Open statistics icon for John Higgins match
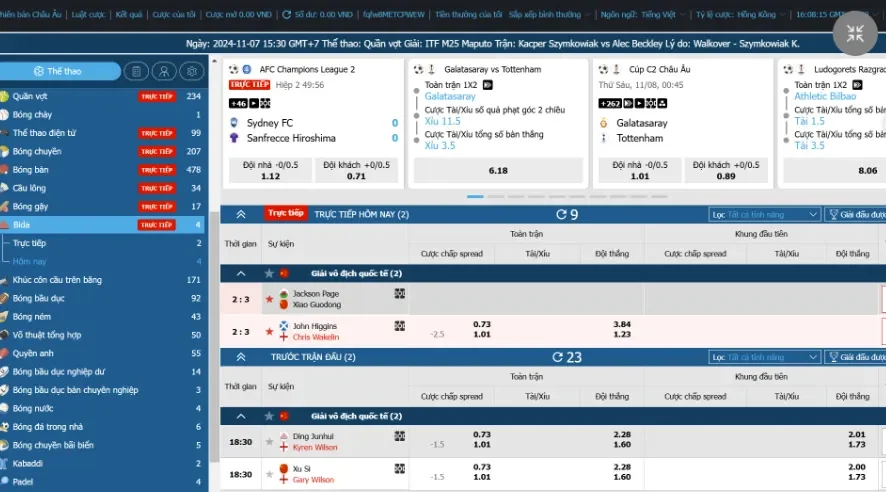This screenshot has width=886, height=492. point(400,326)
